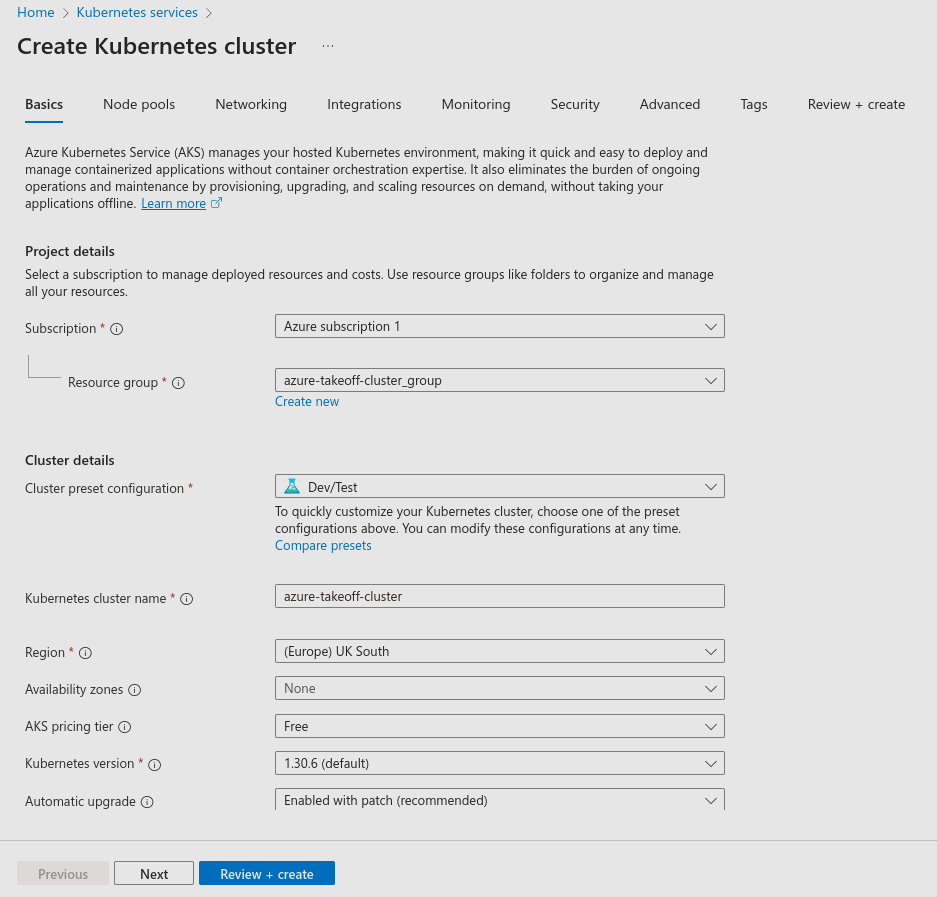This screenshot has height=897, width=937.
Task: Click Create new under resource group
Action: point(306,401)
